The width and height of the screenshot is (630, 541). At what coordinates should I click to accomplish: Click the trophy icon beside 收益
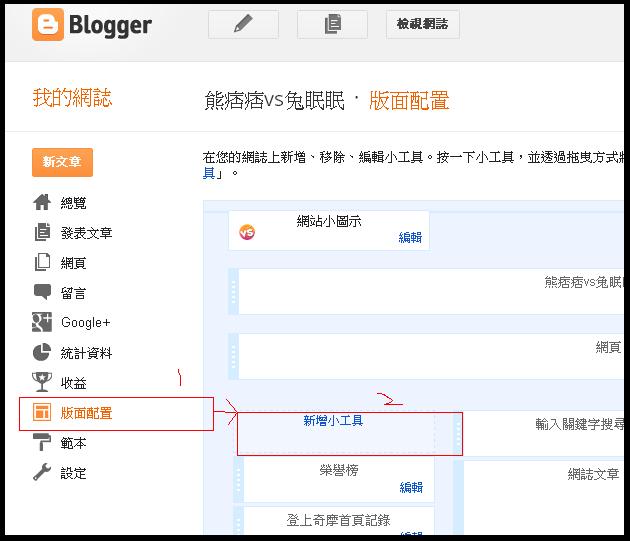[42, 382]
